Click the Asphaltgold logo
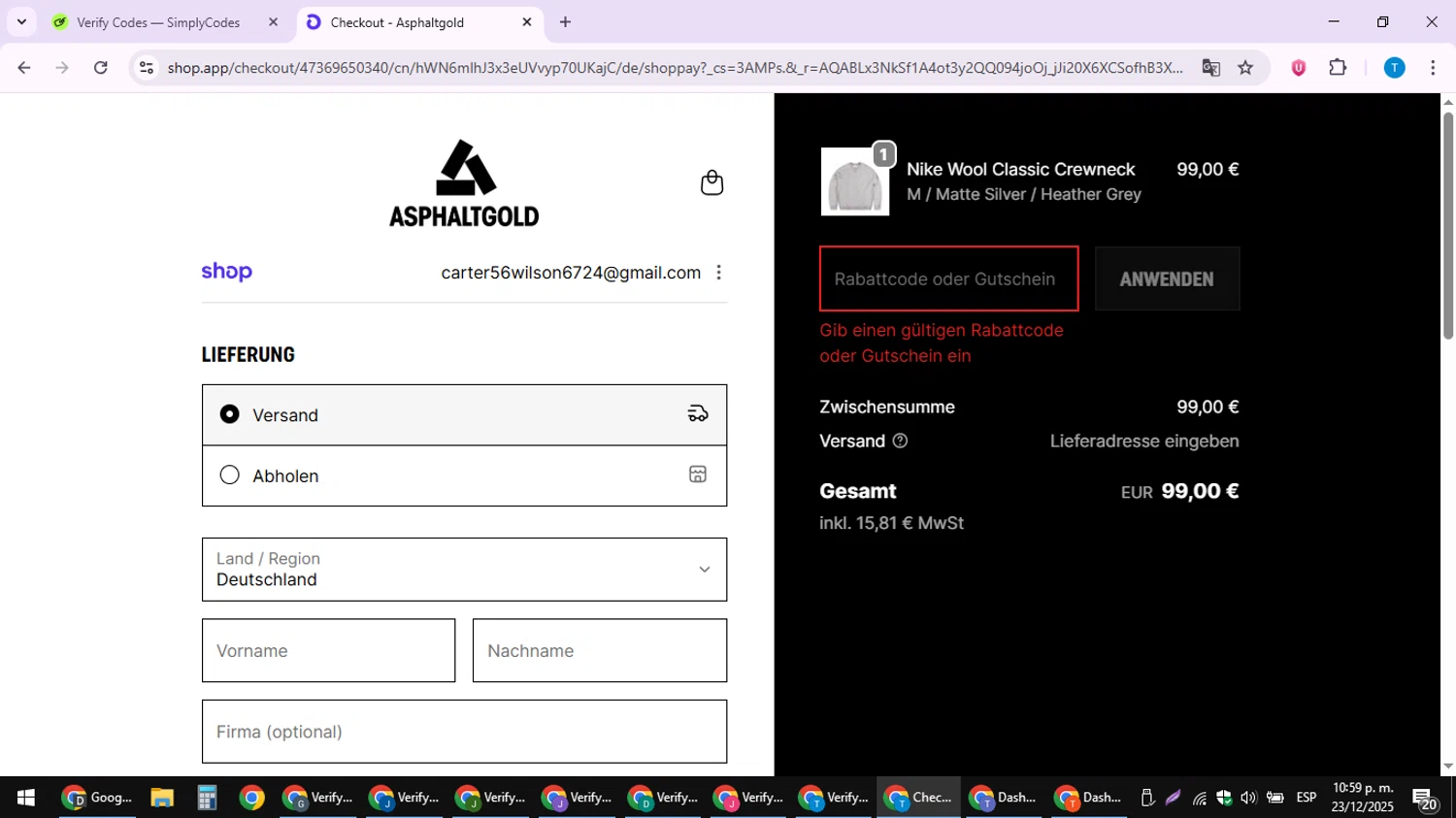Screen dimensions: 1456x818 pyautogui.click(x=464, y=183)
